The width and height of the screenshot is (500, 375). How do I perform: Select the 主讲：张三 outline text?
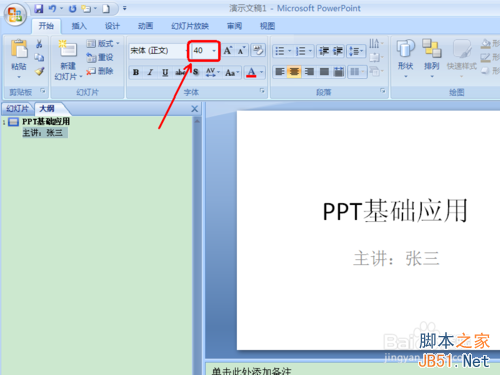[x=43, y=133]
